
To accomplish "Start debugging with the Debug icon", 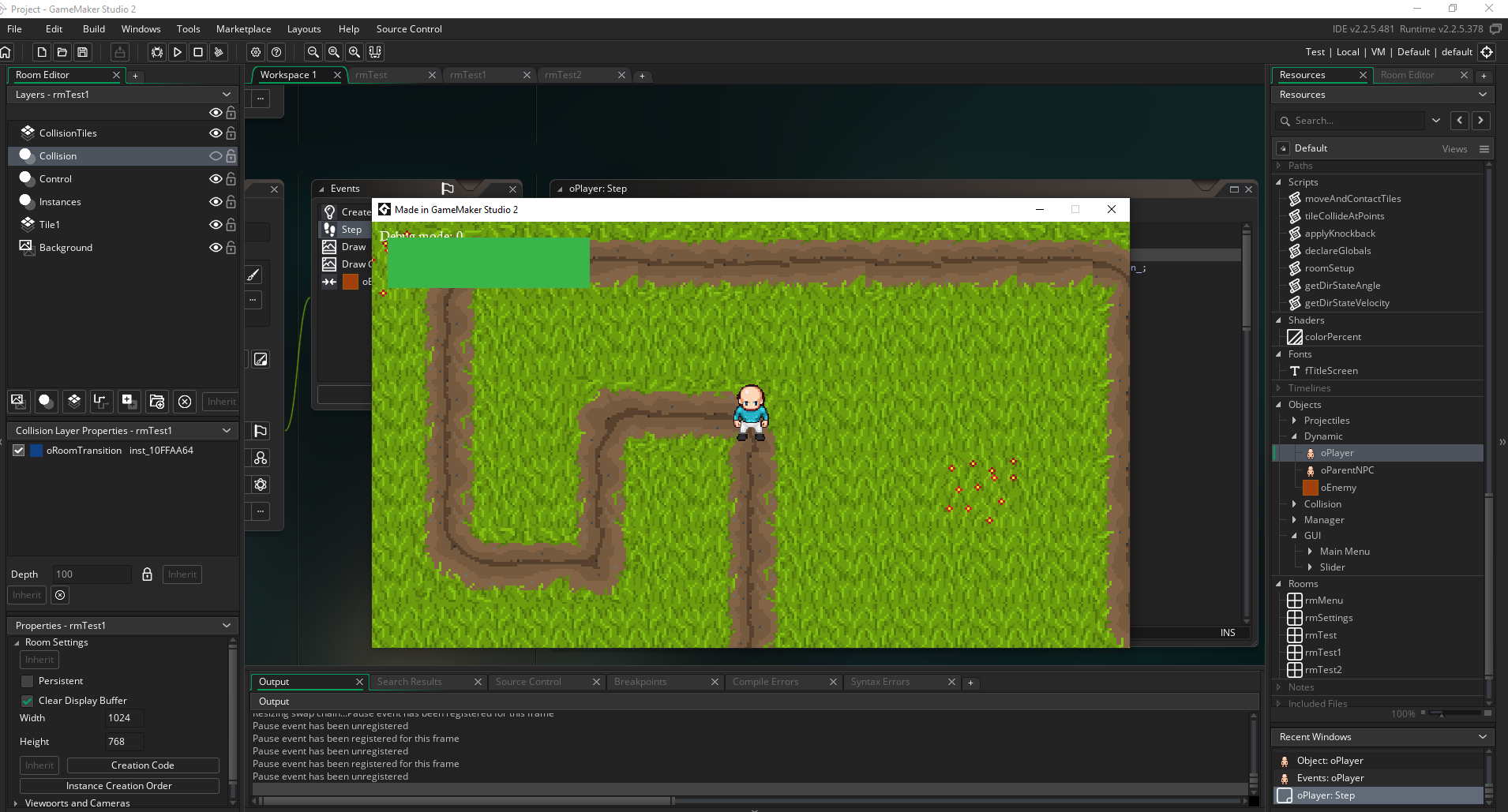I will pyautogui.click(x=157, y=52).
